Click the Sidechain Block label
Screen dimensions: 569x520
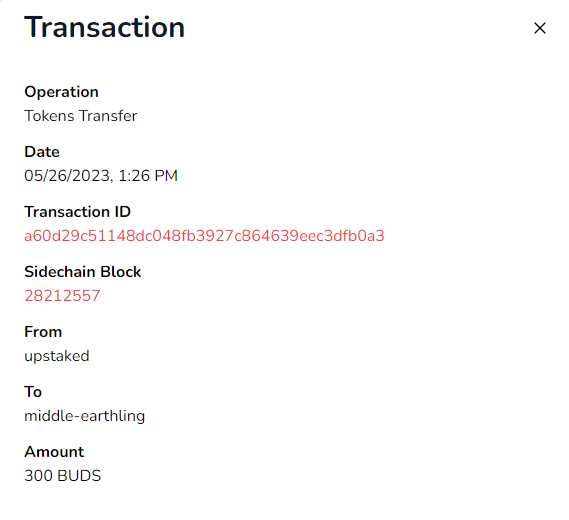pos(83,272)
